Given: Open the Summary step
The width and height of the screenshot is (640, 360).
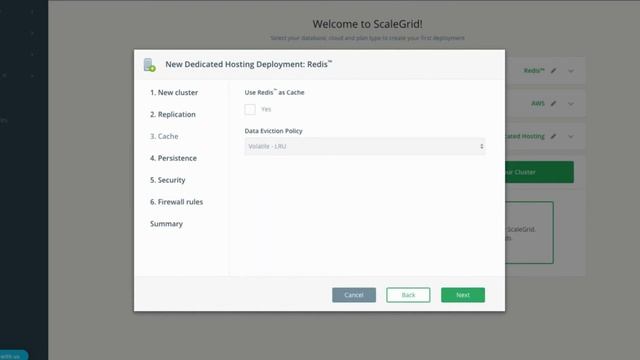Looking at the screenshot, I should click(x=167, y=224).
